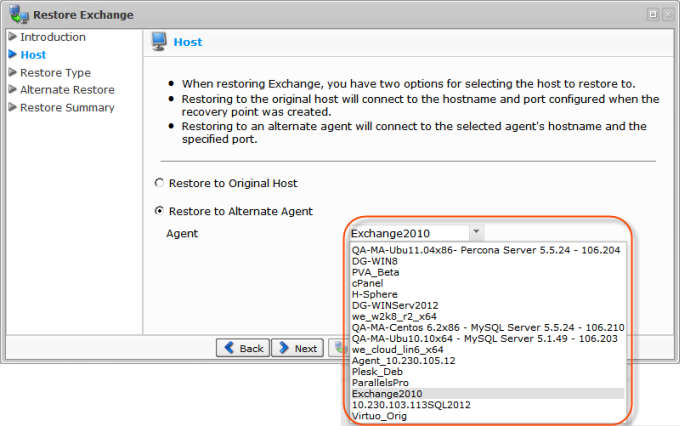Open the Alternate Restore step
Viewport: 680px width, 426px height.
[67, 90]
